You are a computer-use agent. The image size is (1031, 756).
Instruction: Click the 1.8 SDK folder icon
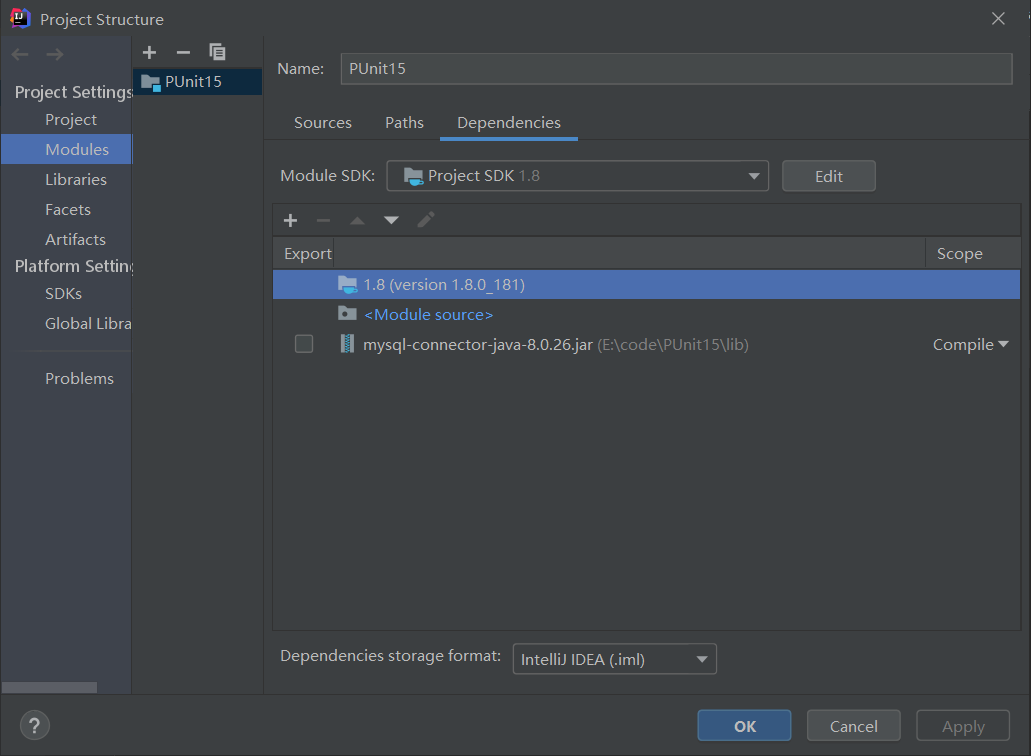pyautogui.click(x=347, y=284)
